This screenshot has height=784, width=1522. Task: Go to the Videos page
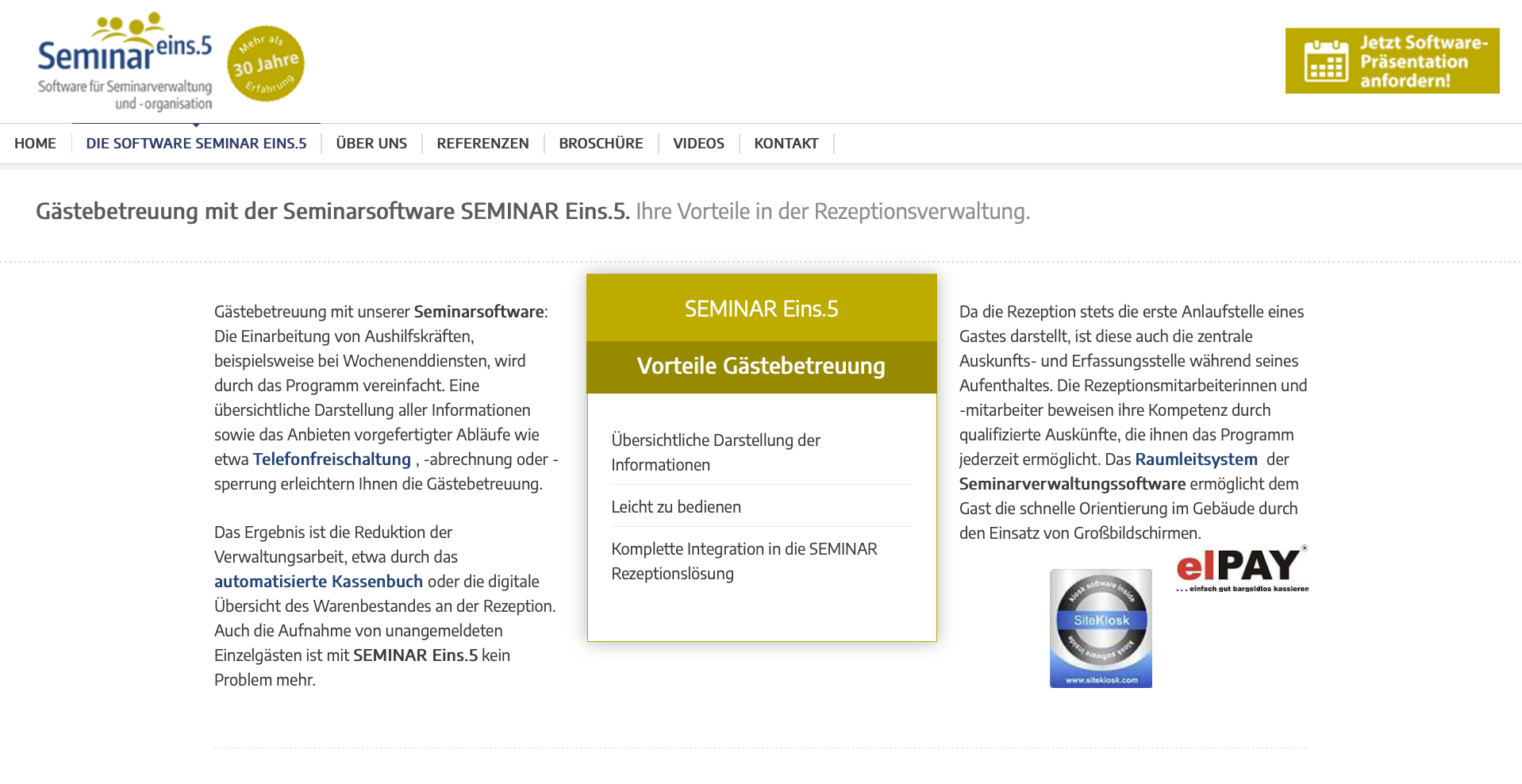pyautogui.click(x=698, y=144)
